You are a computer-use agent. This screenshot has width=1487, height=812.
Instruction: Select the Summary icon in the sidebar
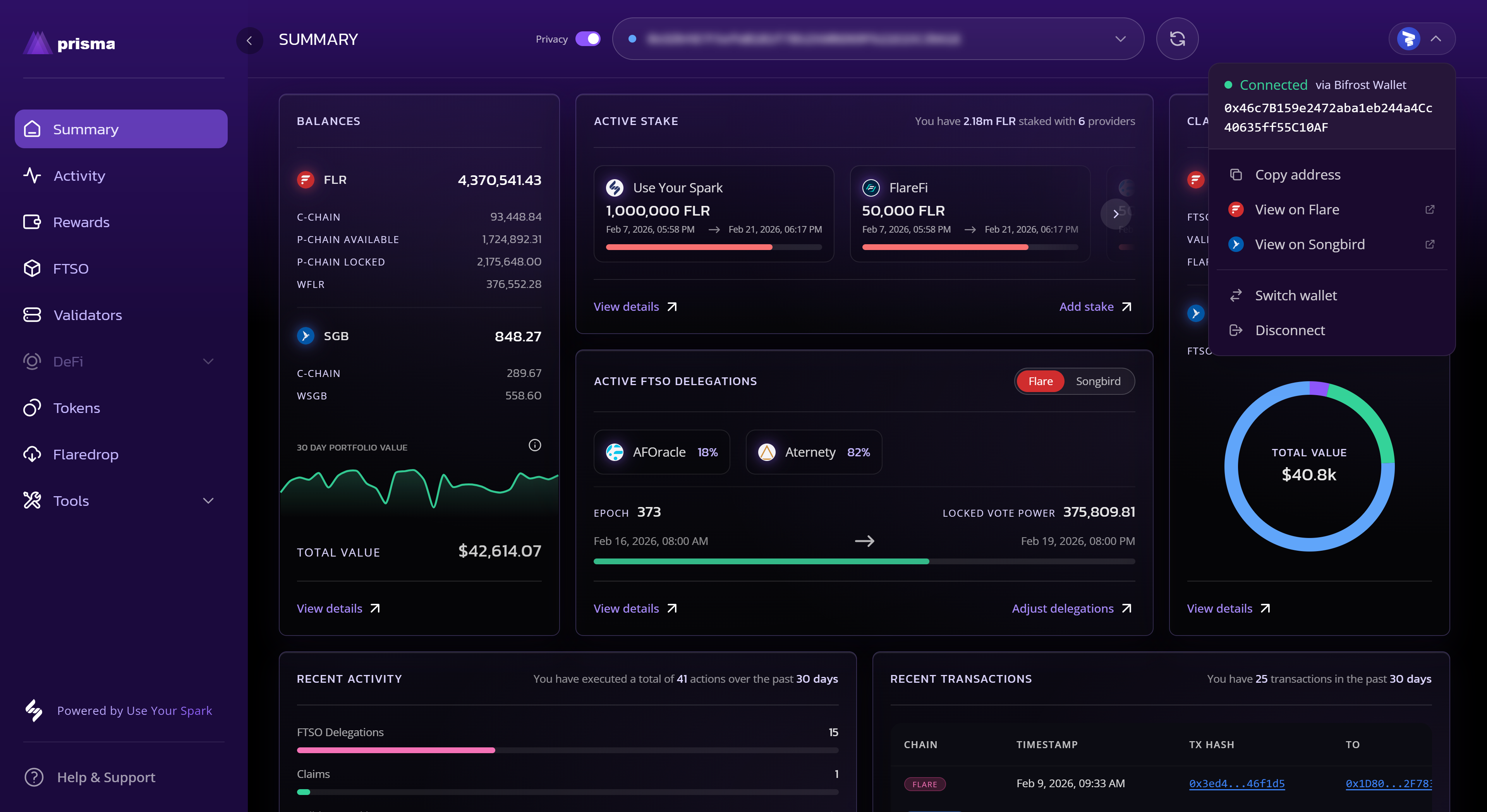(32, 129)
